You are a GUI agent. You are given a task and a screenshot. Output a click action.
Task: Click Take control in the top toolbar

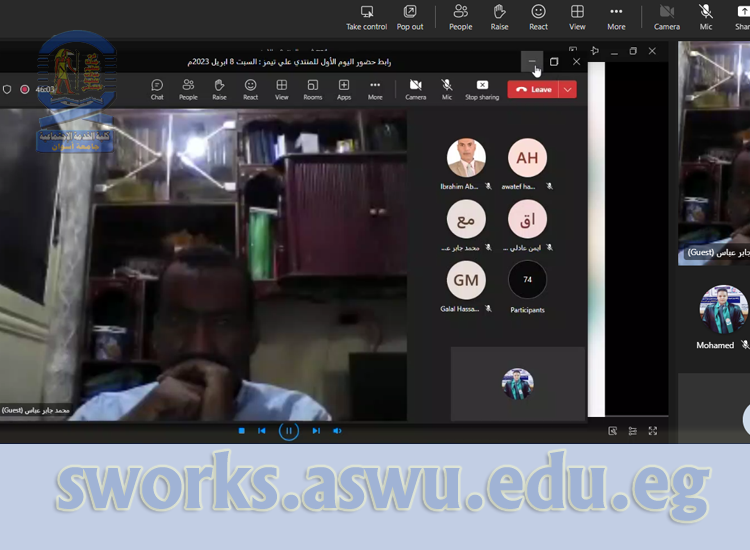click(x=366, y=16)
